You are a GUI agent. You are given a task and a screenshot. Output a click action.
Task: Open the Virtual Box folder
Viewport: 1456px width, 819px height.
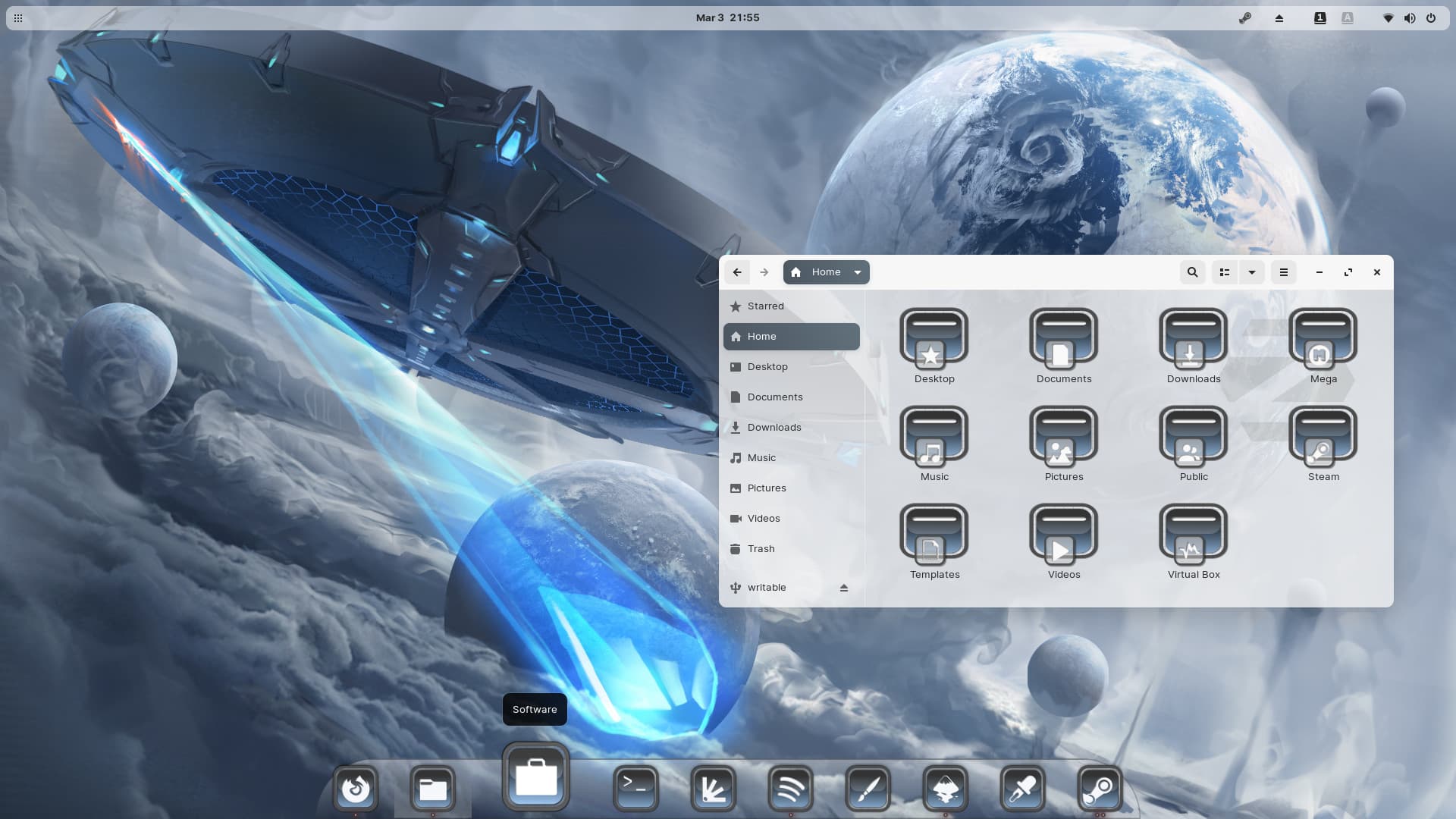click(1193, 533)
